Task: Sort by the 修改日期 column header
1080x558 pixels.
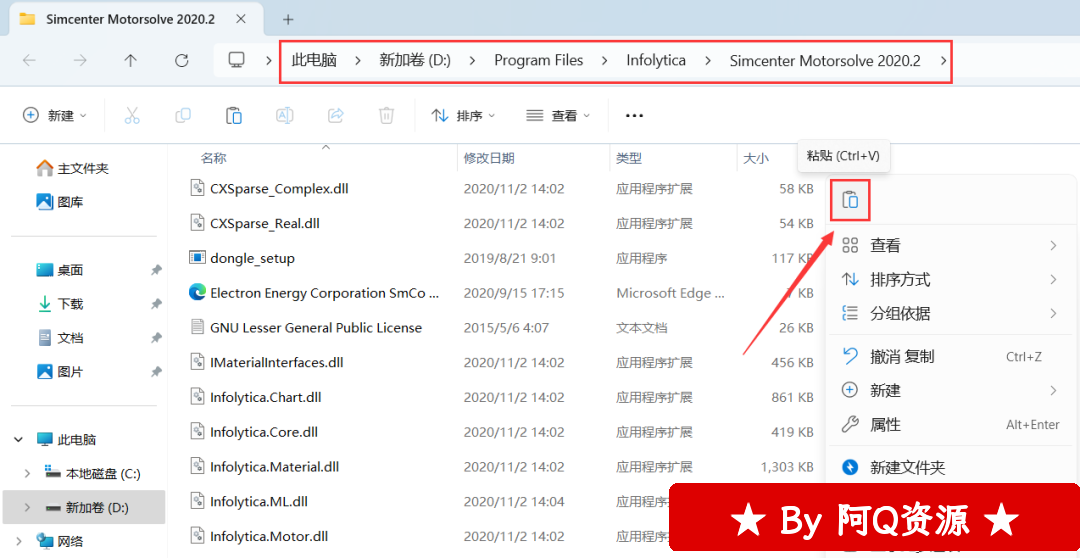Action: click(x=489, y=158)
